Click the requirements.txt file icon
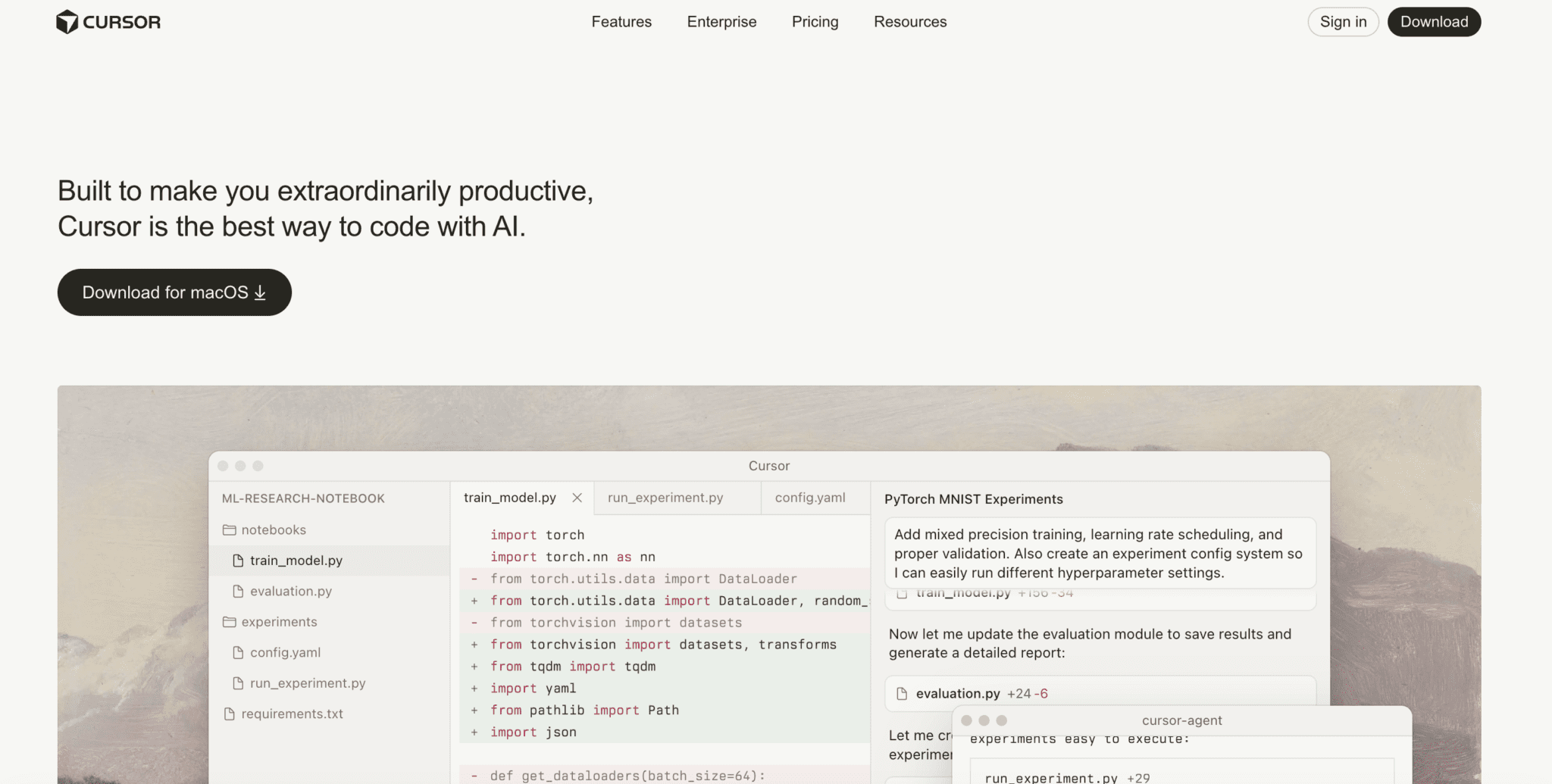This screenshot has width=1552, height=784. (230, 713)
